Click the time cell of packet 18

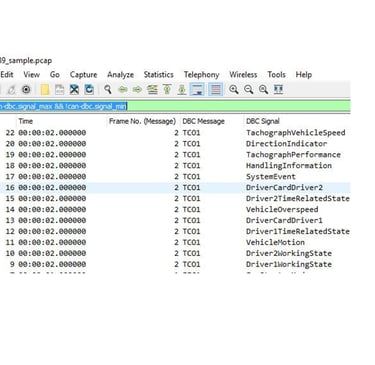[x=52, y=166]
